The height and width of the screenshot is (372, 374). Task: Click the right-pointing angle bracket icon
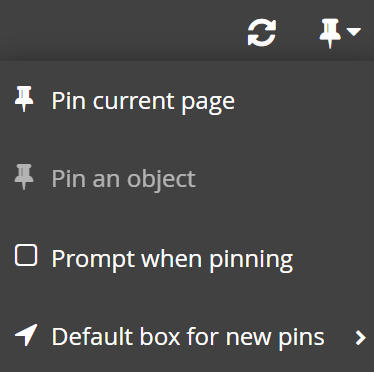click(360, 337)
